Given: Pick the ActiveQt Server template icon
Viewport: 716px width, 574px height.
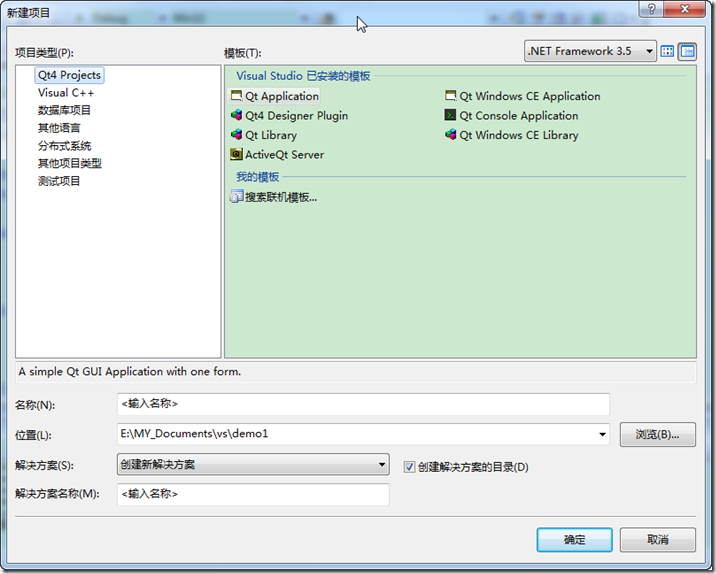Looking at the screenshot, I should [237, 154].
